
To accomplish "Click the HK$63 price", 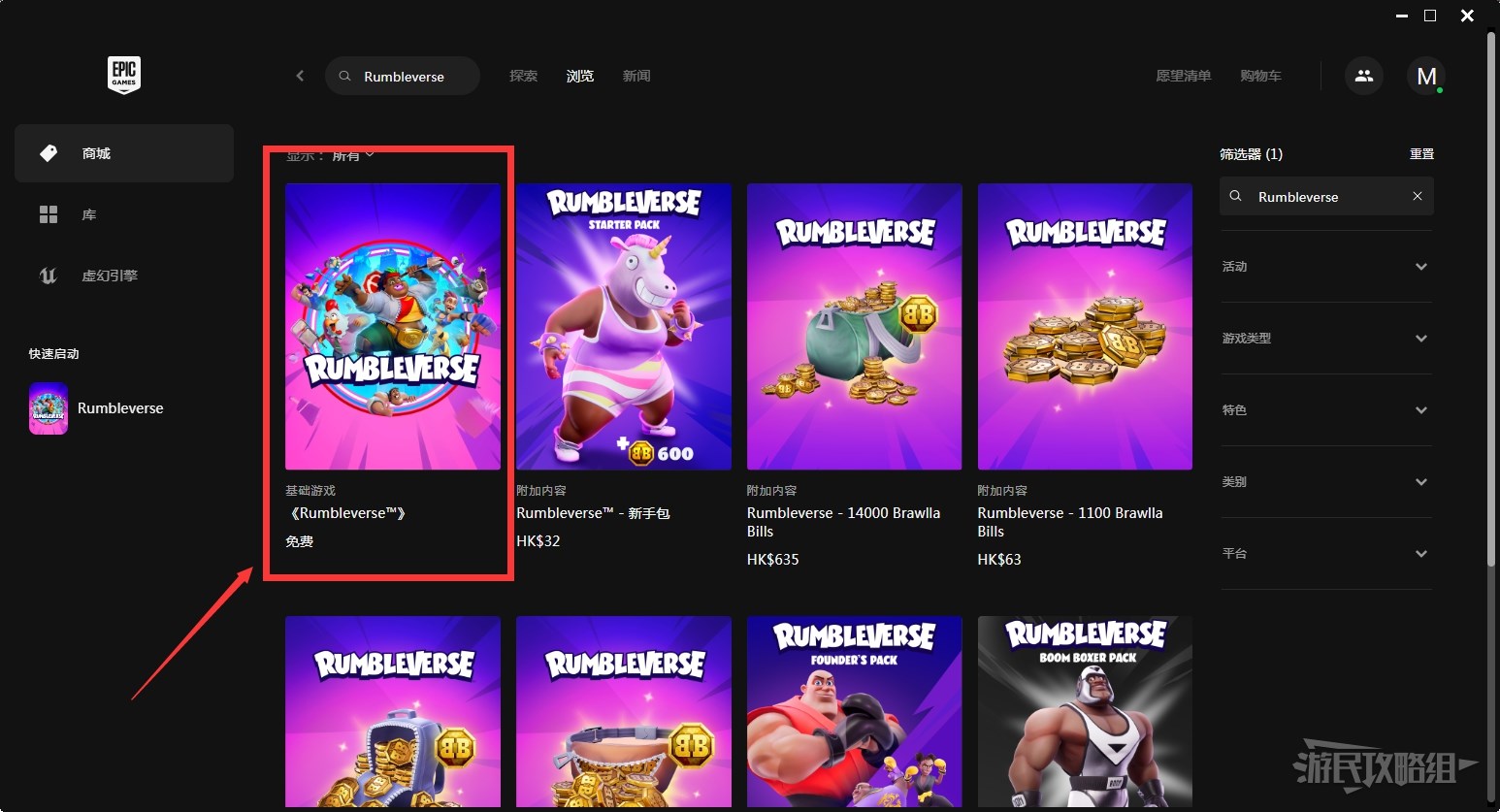I will click(x=999, y=560).
